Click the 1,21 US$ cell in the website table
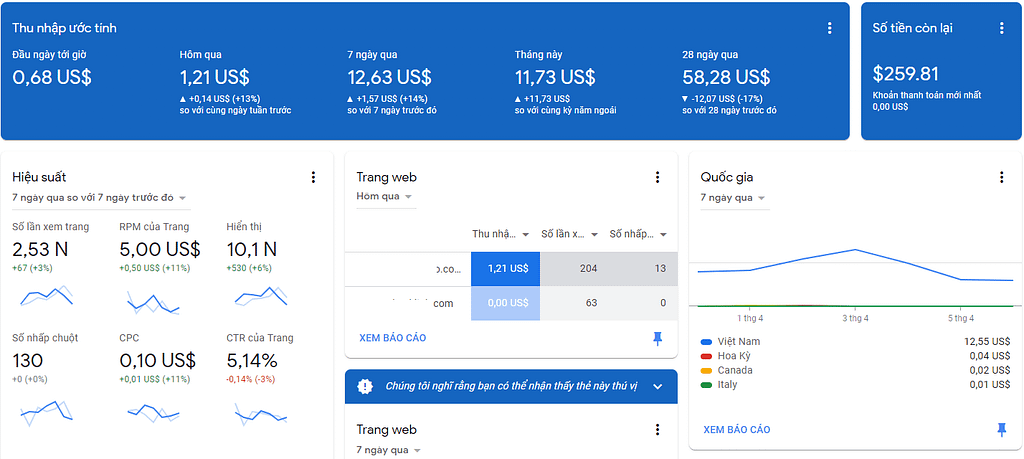This screenshot has width=1024, height=459. click(x=505, y=269)
